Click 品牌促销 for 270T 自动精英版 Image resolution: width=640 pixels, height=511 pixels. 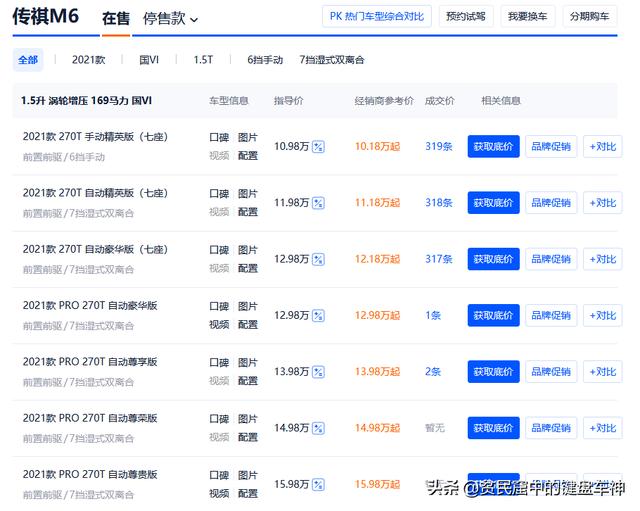click(x=551, y=203)
